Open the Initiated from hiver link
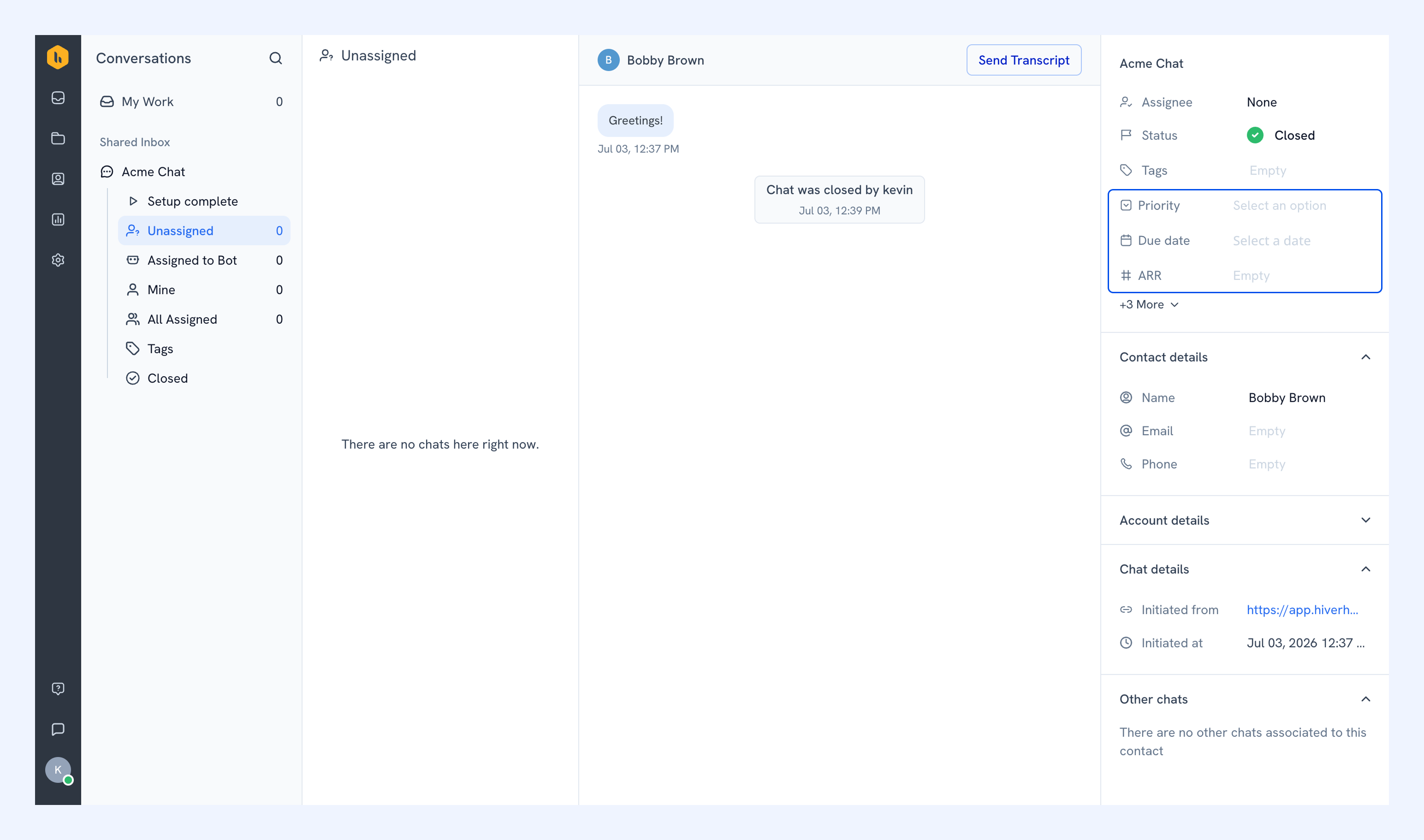The width and height of the screenshot is (1424, 840). (1302, 609)
